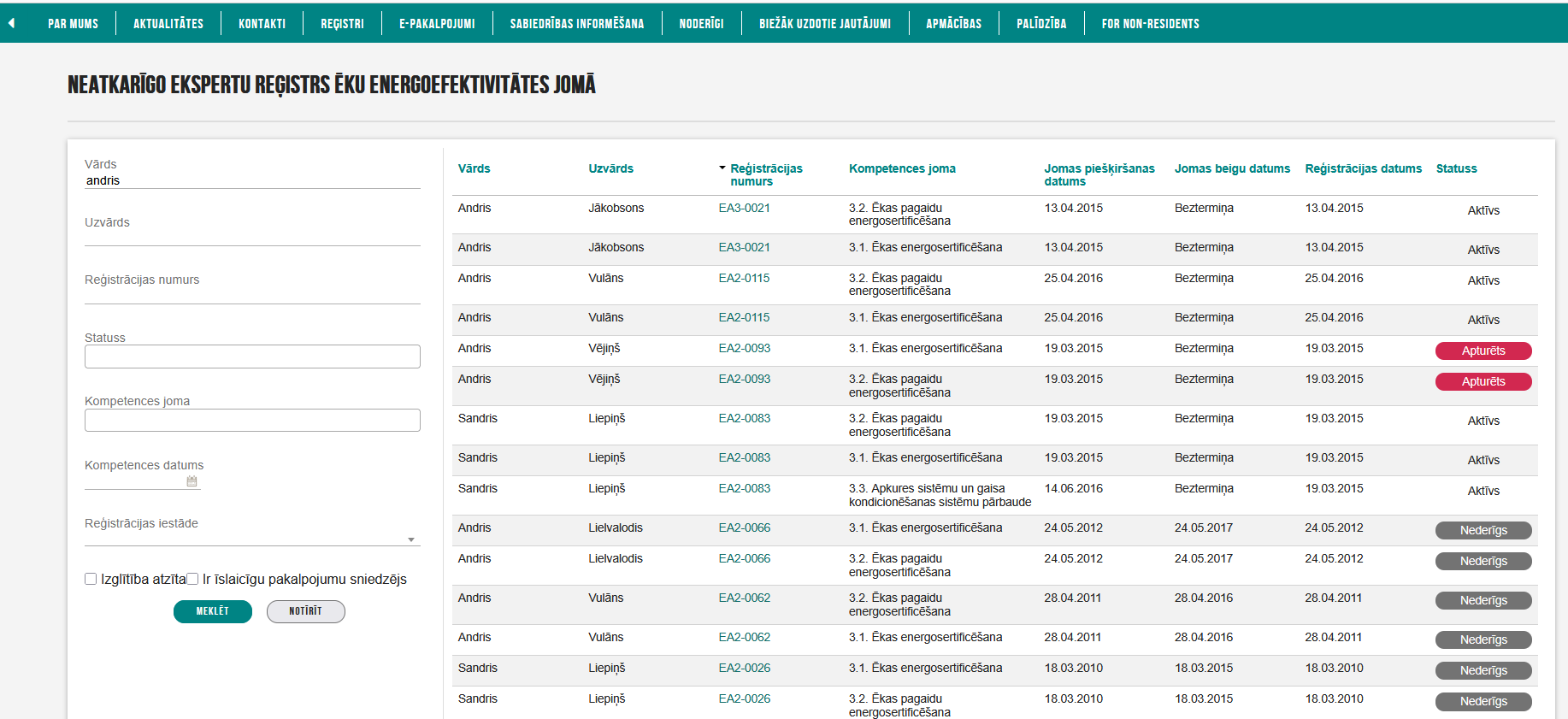Image resolution: width=1568 pixels, height=719 pixels.
Task: Sort table by Uzvārds column header
Action: [610, 168]
